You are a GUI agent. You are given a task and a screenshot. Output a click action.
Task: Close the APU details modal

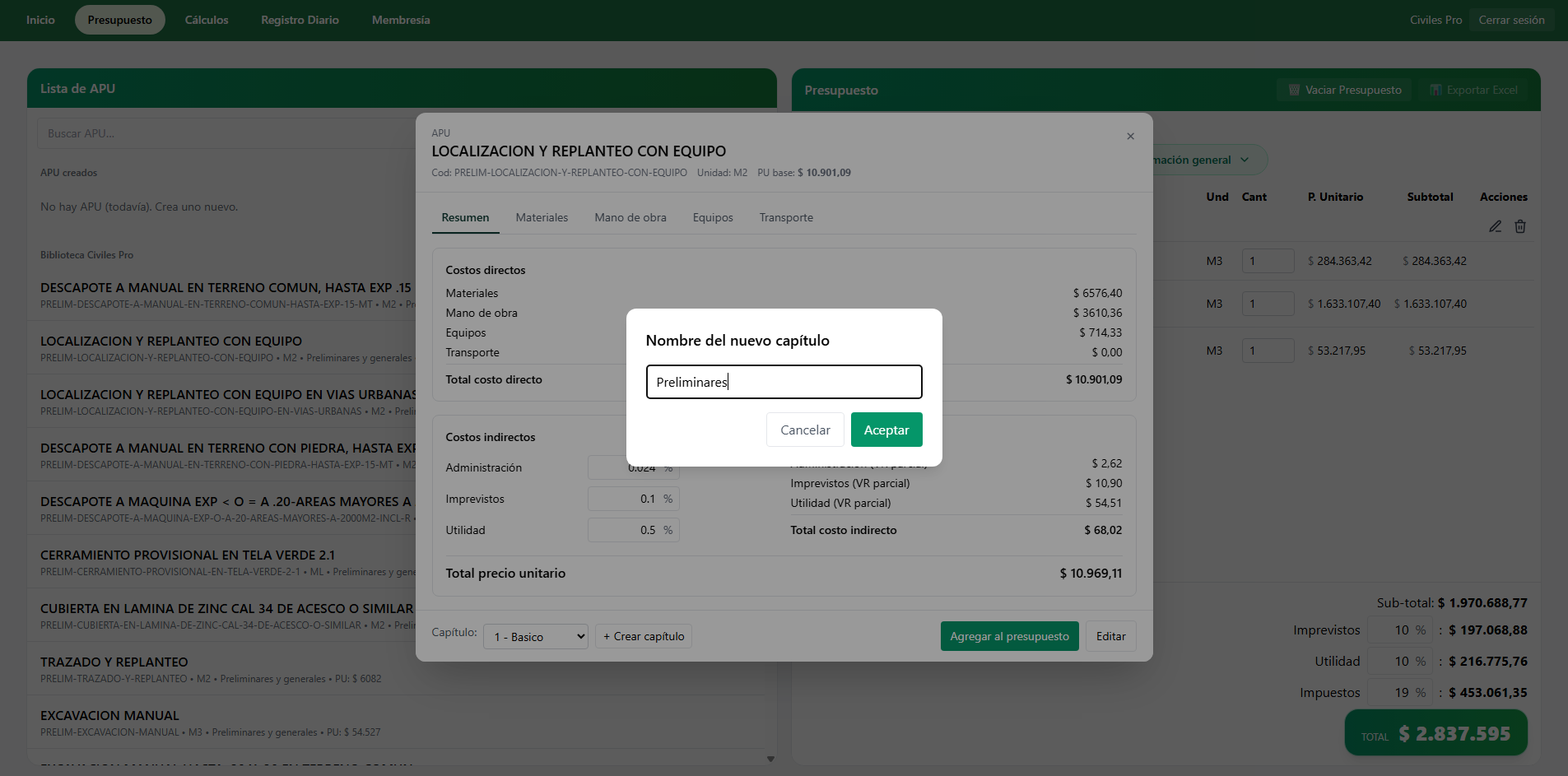[x=1130, y=137]
